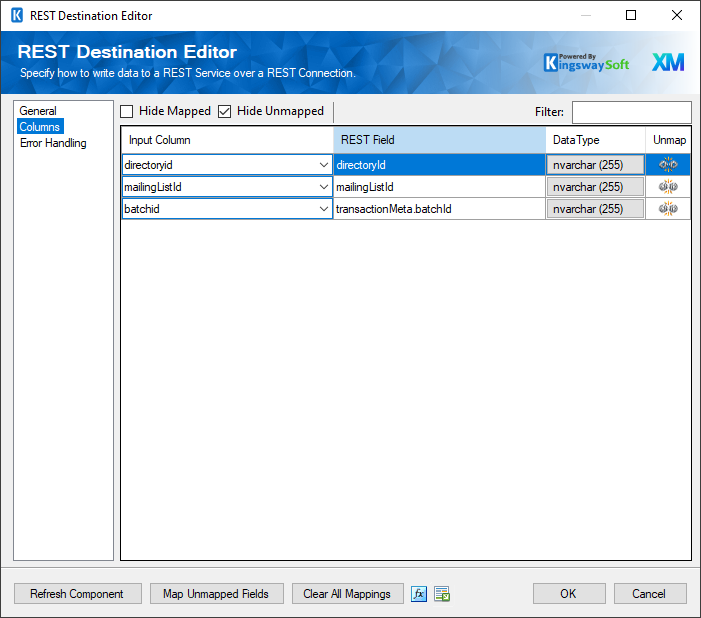The height and width of the screenshot is (618, 701).
Task: Unmap the mailingListId field mapping
Action: coord(668,186)
